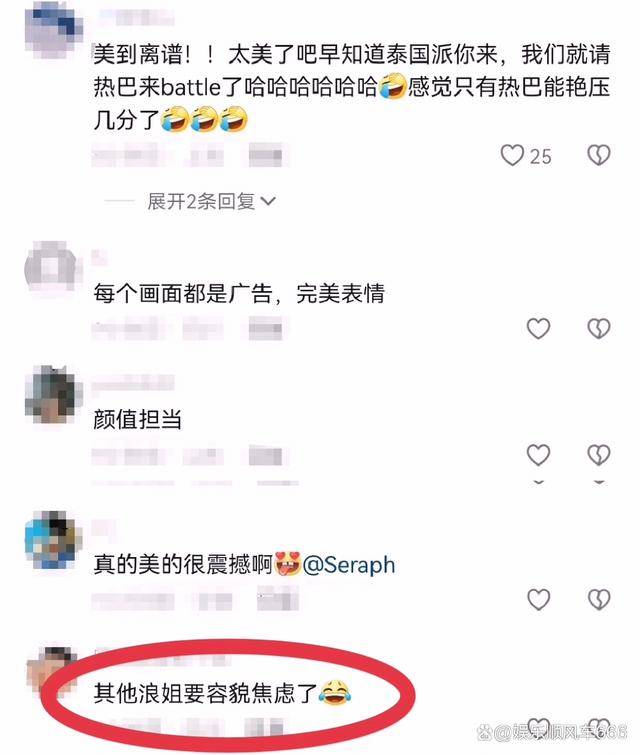Open avatar of the @Seraph commenter
Viewport: 640px width, 755px height.
tap(53, 540)
